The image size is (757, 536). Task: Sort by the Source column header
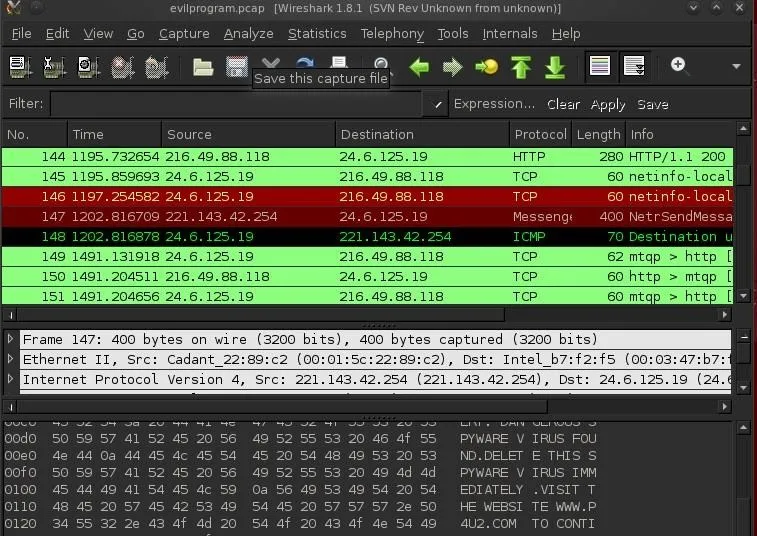point(248,134)
